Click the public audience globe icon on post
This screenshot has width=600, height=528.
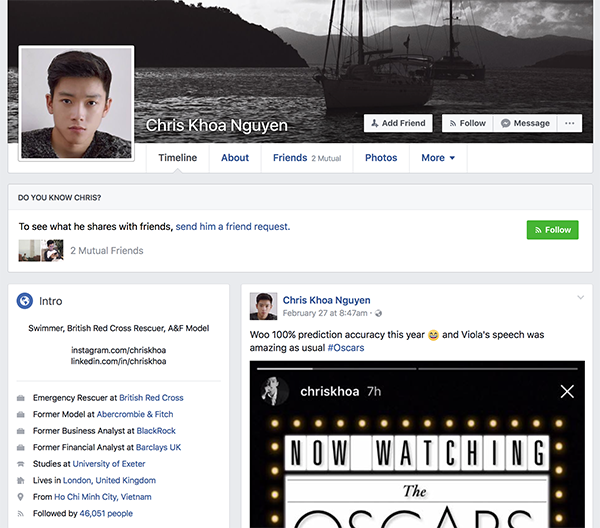378,314
